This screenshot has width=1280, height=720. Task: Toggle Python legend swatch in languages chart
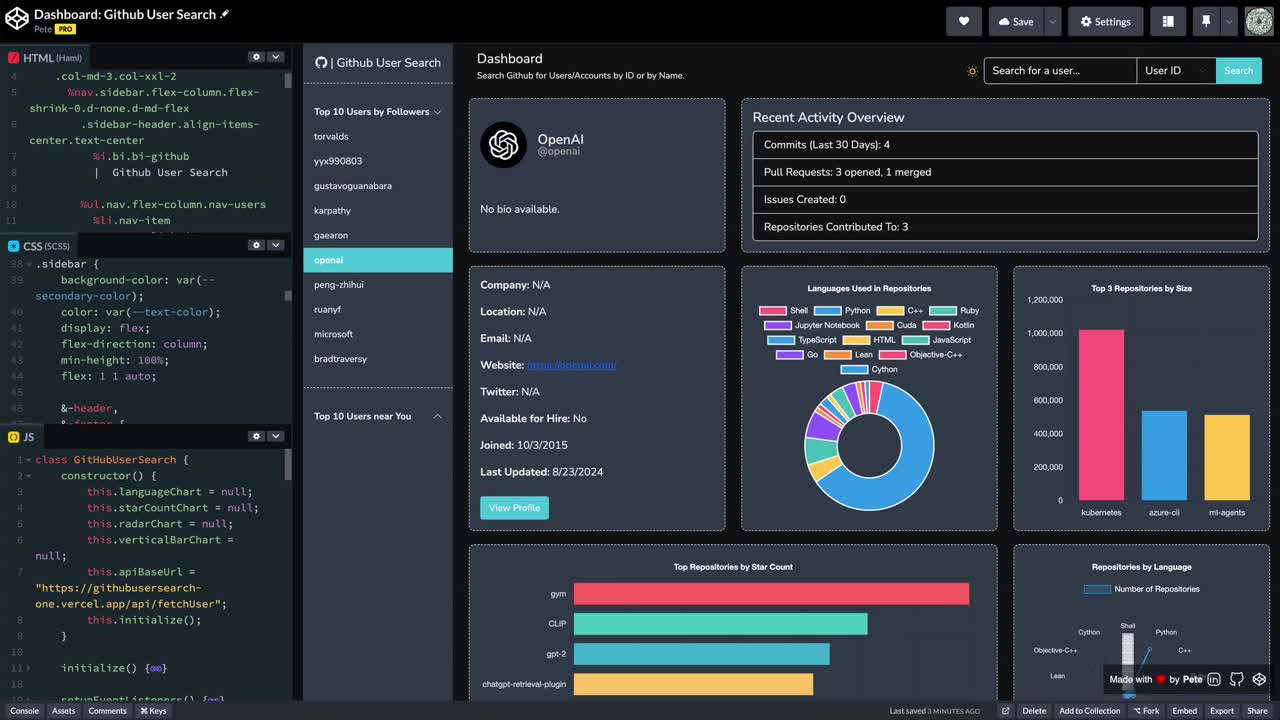tap(827, 311)
